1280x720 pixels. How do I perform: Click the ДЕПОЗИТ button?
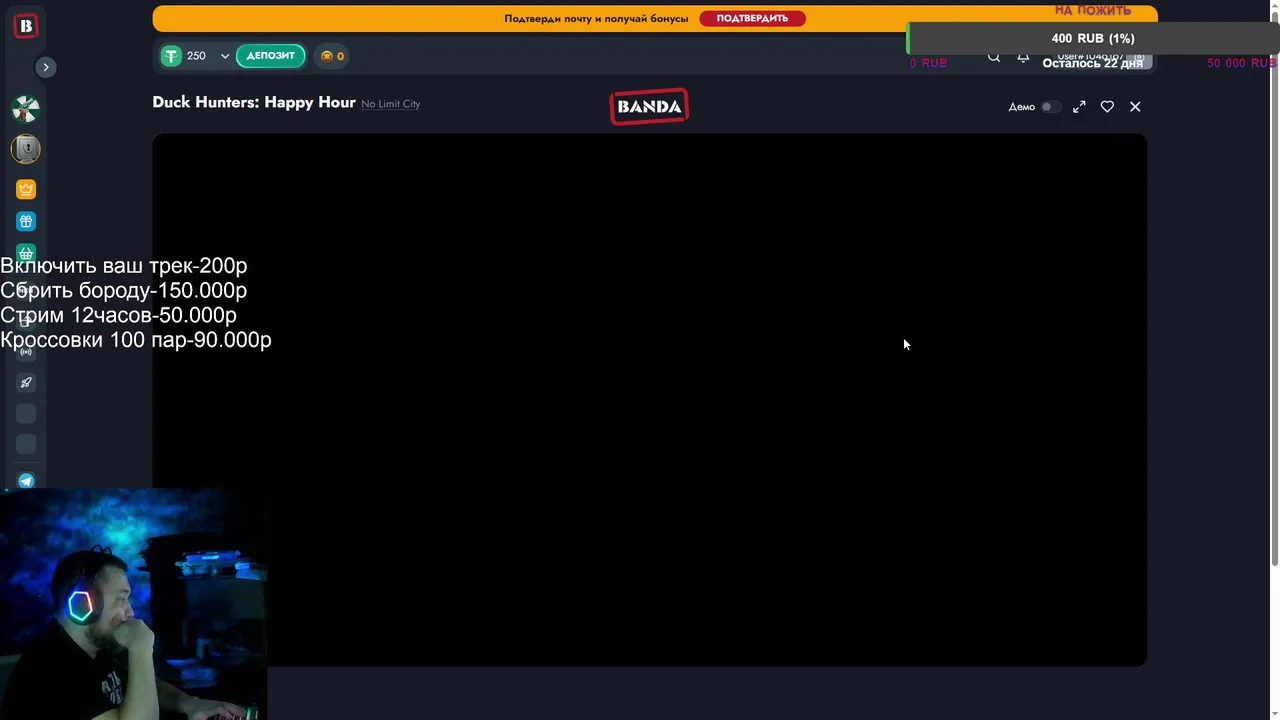[271, 56]
